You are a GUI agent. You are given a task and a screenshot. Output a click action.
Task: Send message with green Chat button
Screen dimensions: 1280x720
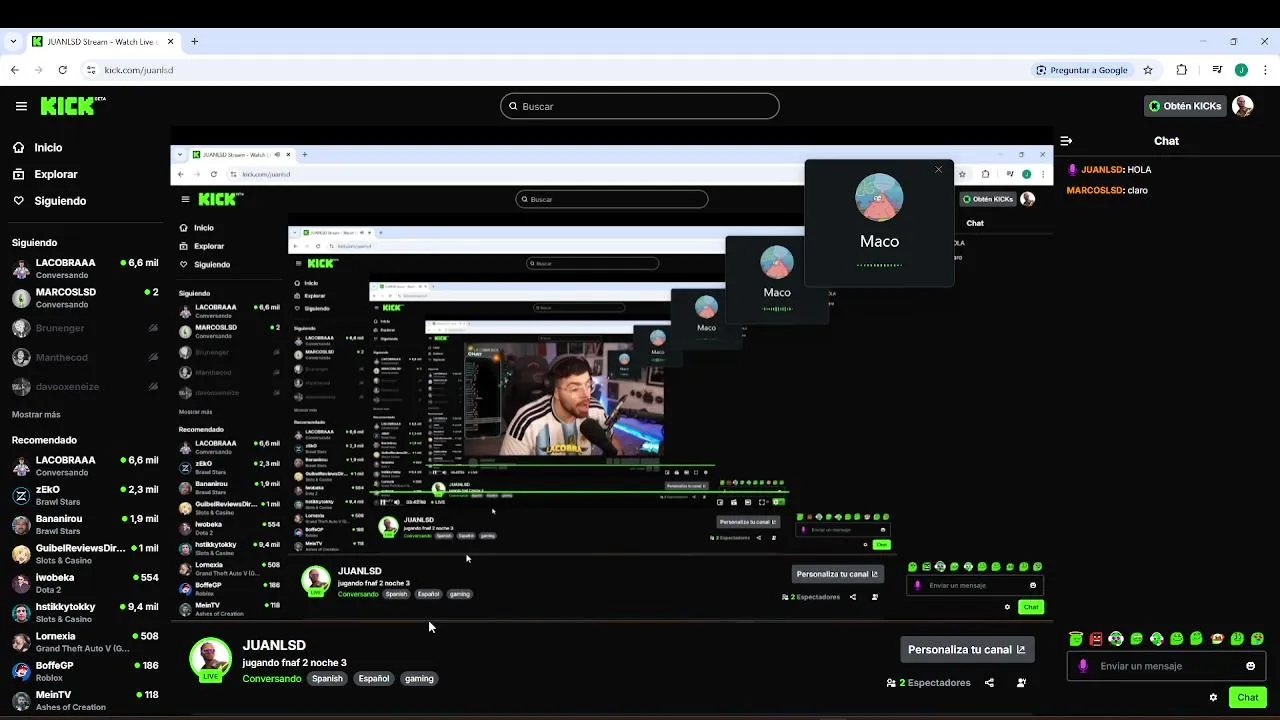(x=1248, y=697)
